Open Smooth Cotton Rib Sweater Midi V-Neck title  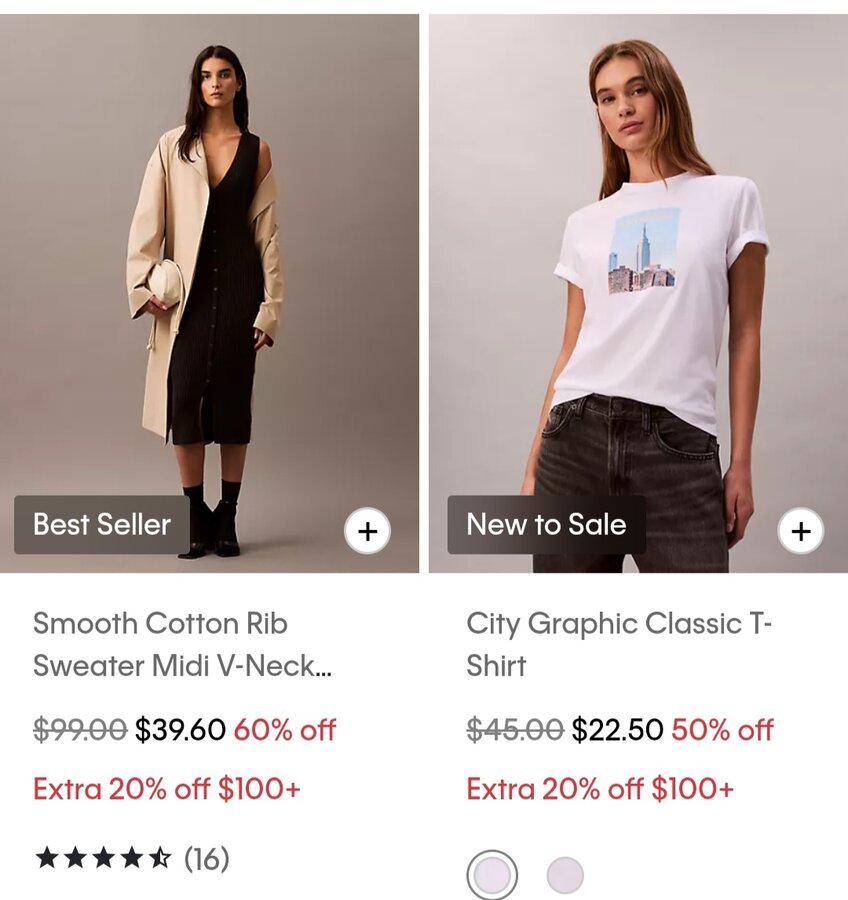(x=183, y=645)
